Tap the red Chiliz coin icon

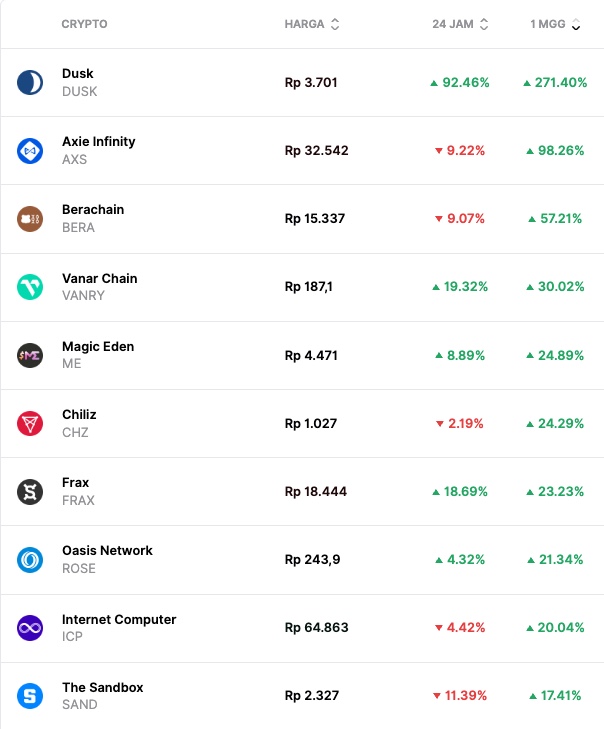point(30,423)
